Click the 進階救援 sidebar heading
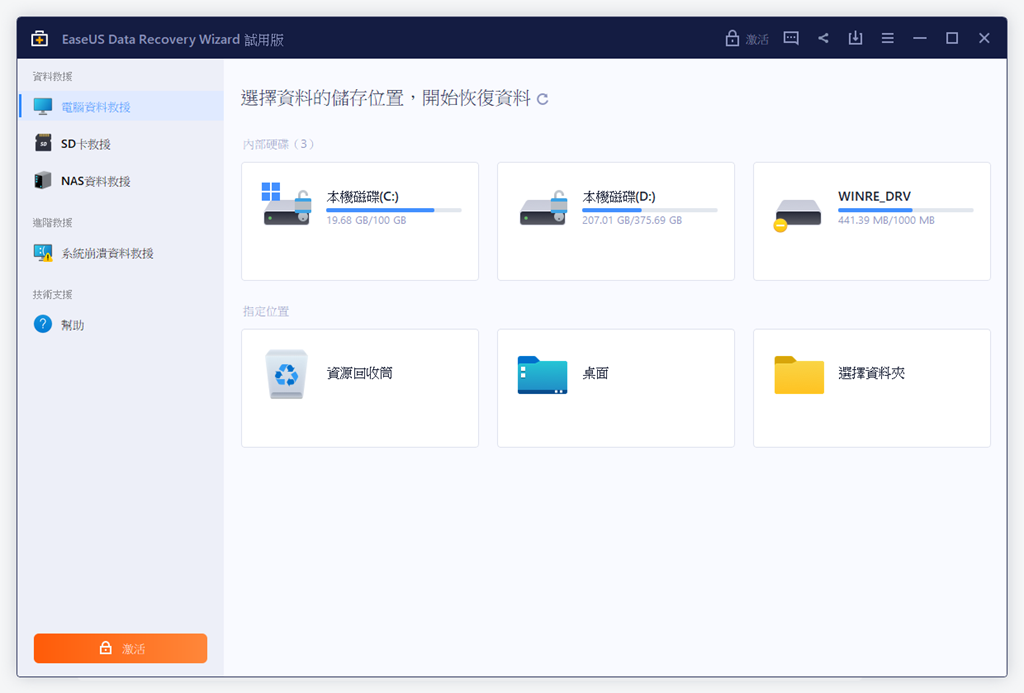 coord(52,223)
